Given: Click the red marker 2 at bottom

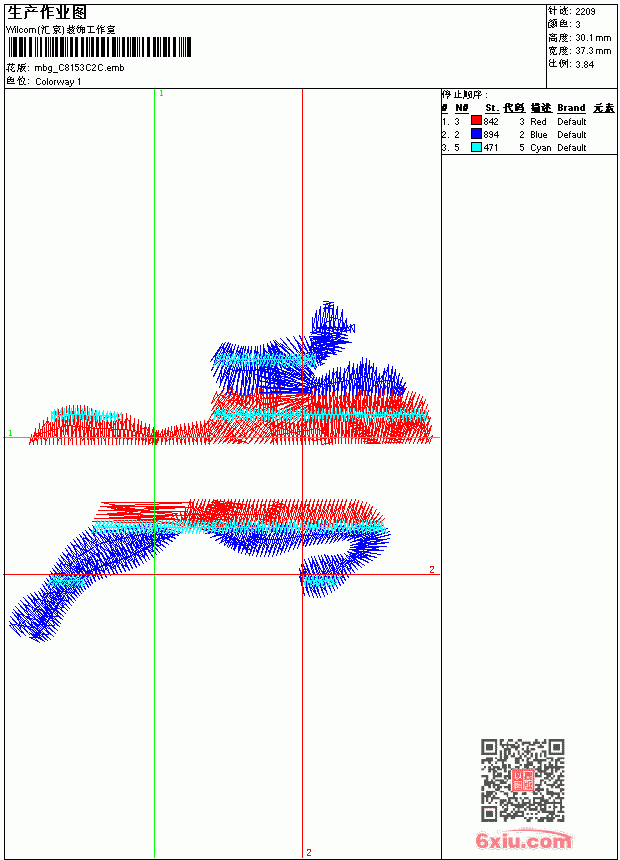Looking at the screenshot, I should tap(309, 852).
